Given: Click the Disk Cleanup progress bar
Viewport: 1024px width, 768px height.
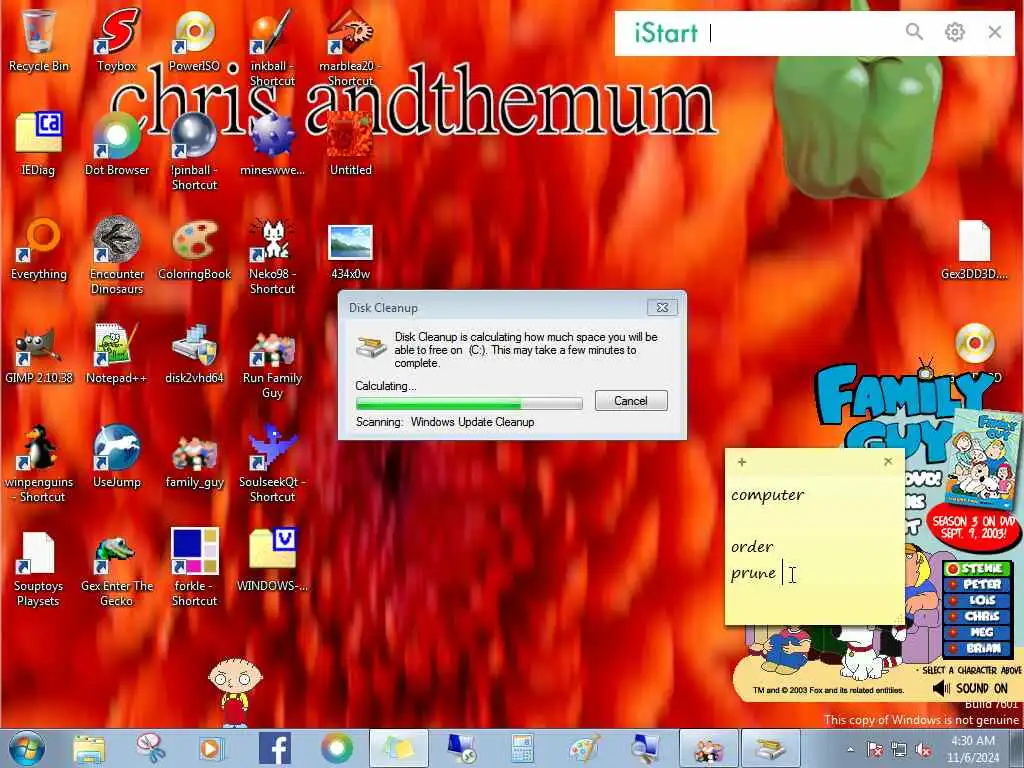Looking at the screenshot, I should [469, 403].
